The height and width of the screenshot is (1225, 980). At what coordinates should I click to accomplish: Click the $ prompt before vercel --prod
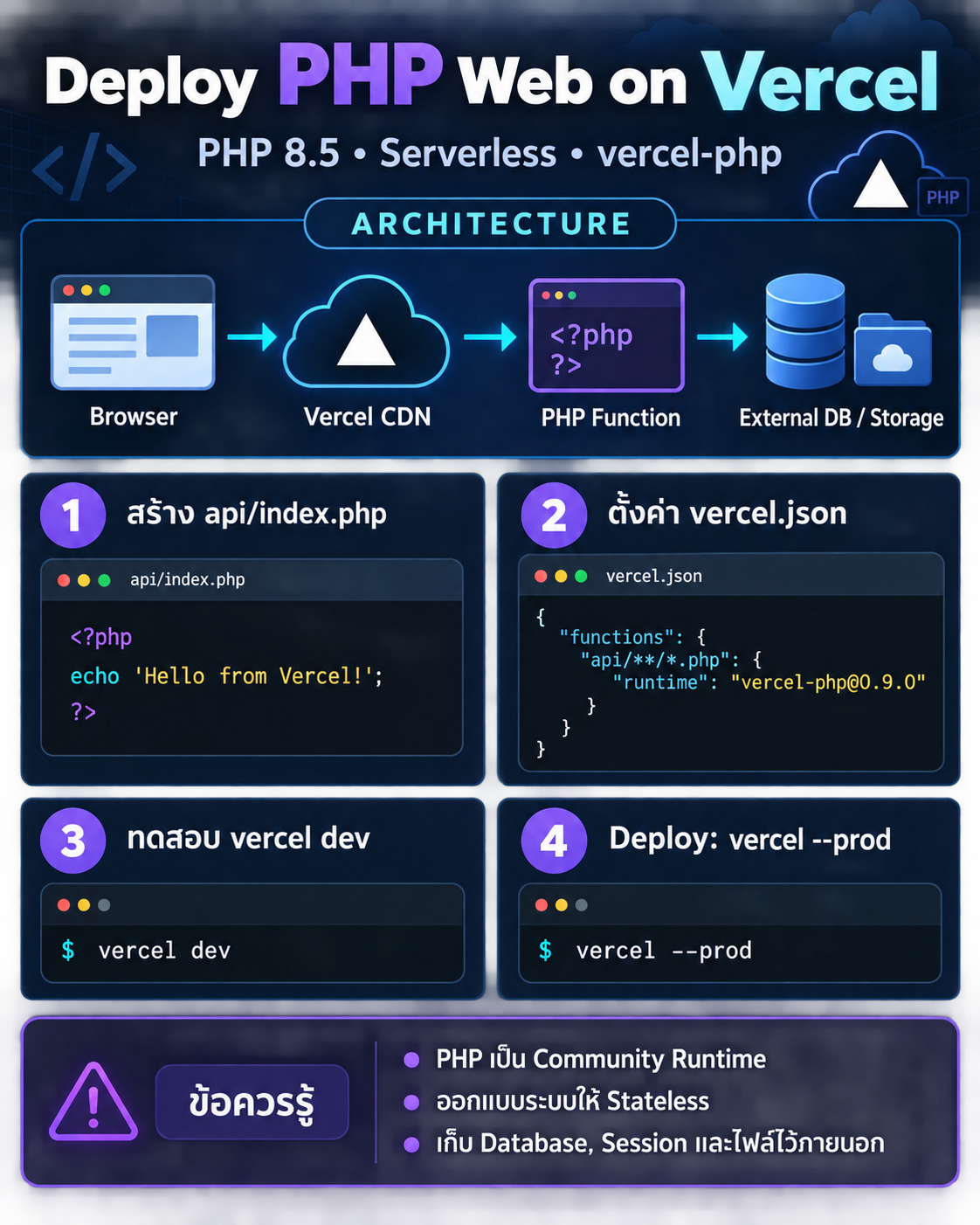tap(546, 950)
